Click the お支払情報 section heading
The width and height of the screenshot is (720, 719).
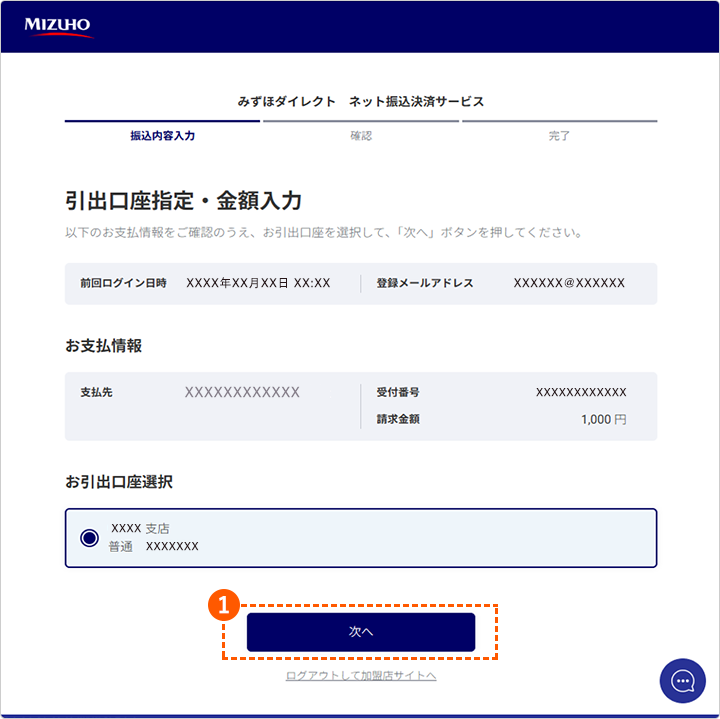[x=103, y=346]
